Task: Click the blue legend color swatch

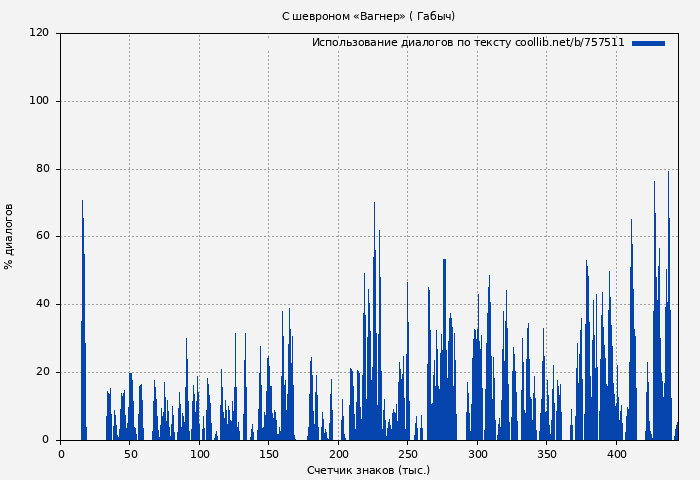Action: pyautogui.click(x=648, y=43)
